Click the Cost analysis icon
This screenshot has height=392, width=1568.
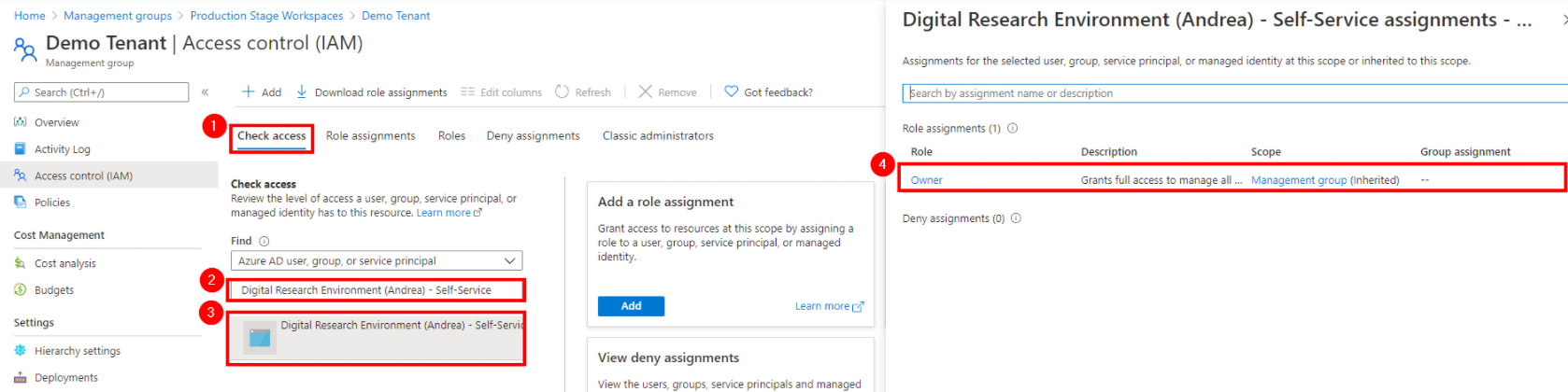21,263
